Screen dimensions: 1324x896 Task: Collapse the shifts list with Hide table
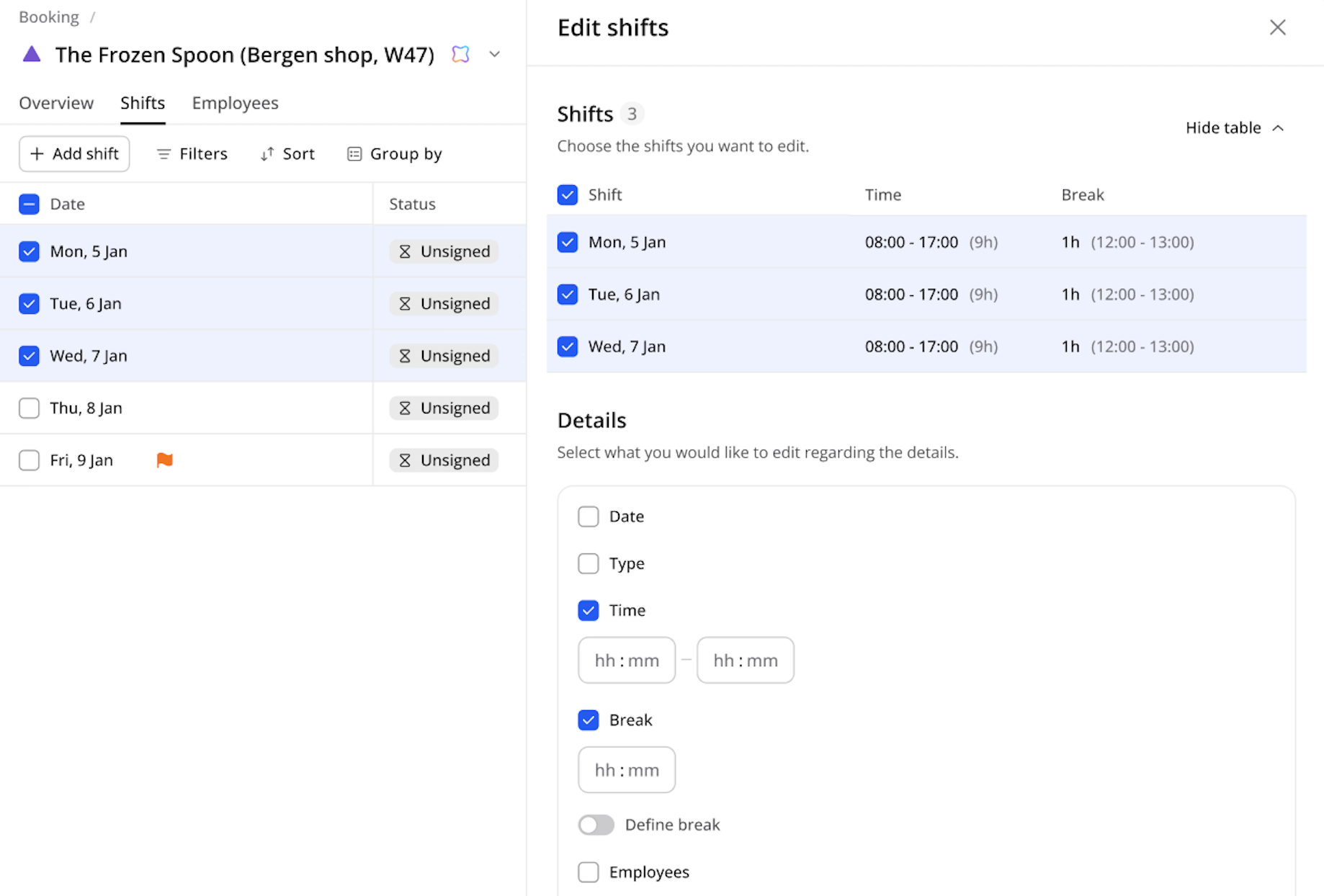pos(1234,127)
